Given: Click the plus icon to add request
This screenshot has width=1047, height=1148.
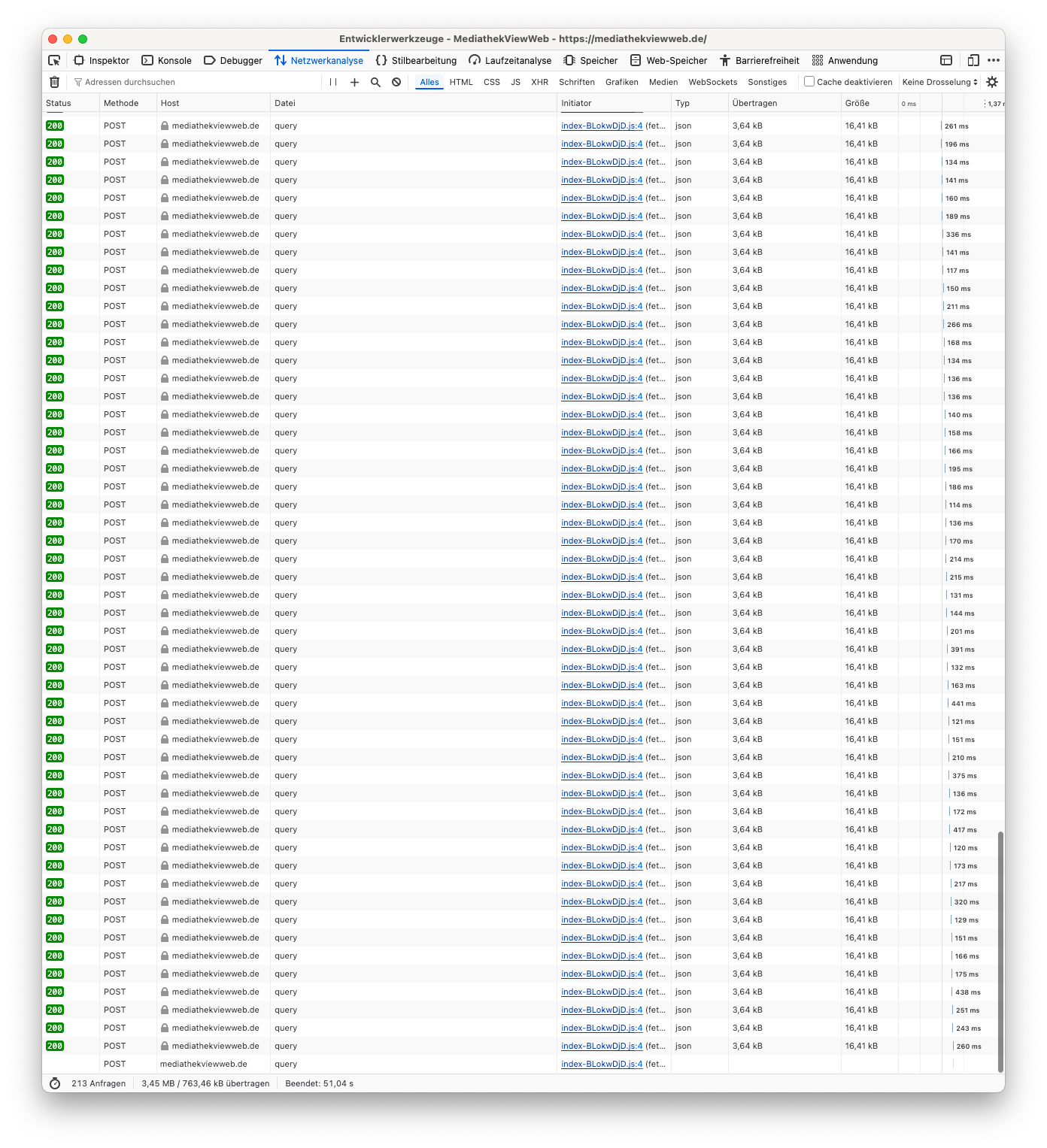Looking at the screenshot, I should [x=354, y=82].
